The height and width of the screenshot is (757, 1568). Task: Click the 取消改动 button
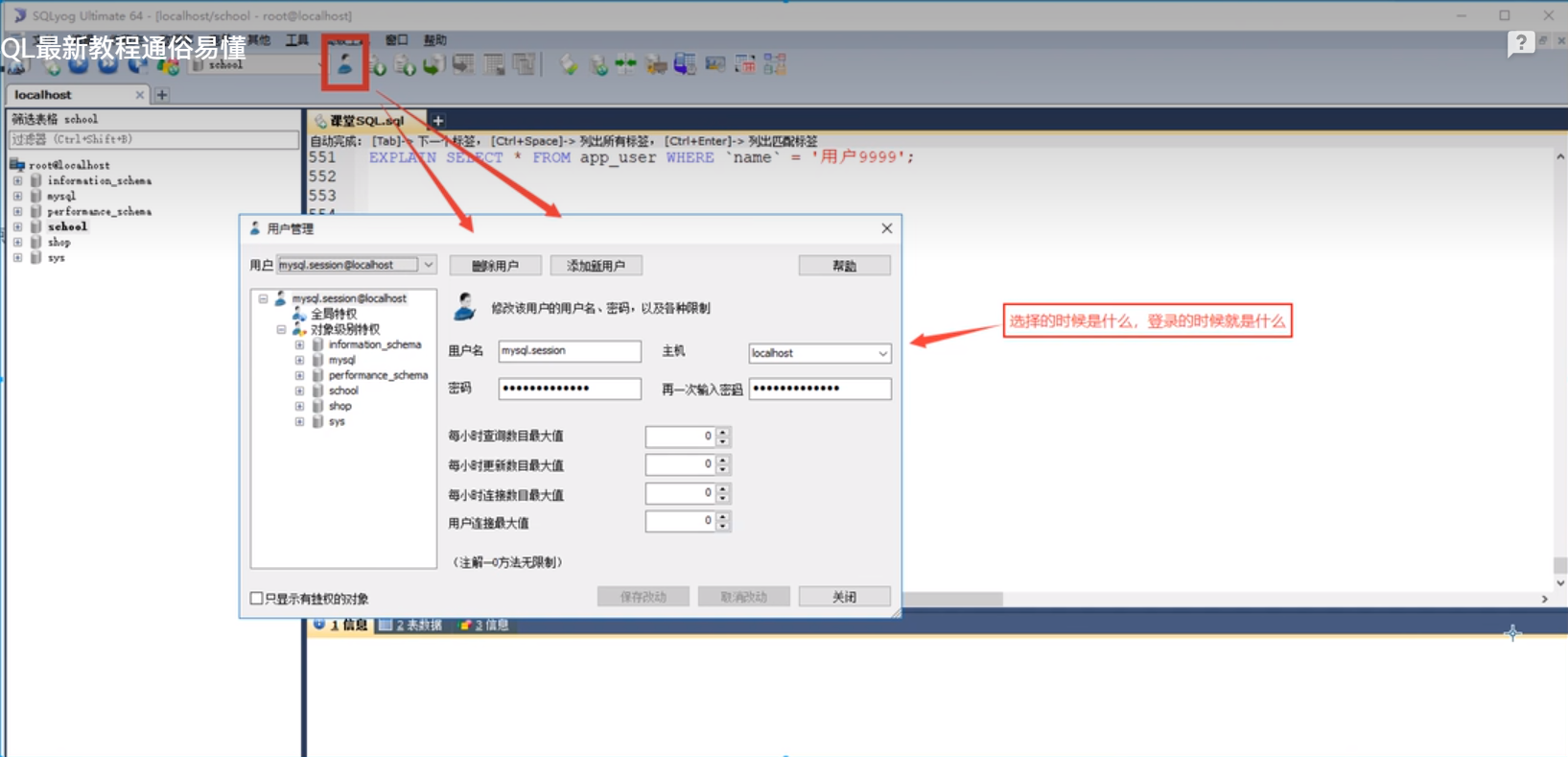click(x=743, y=597)
